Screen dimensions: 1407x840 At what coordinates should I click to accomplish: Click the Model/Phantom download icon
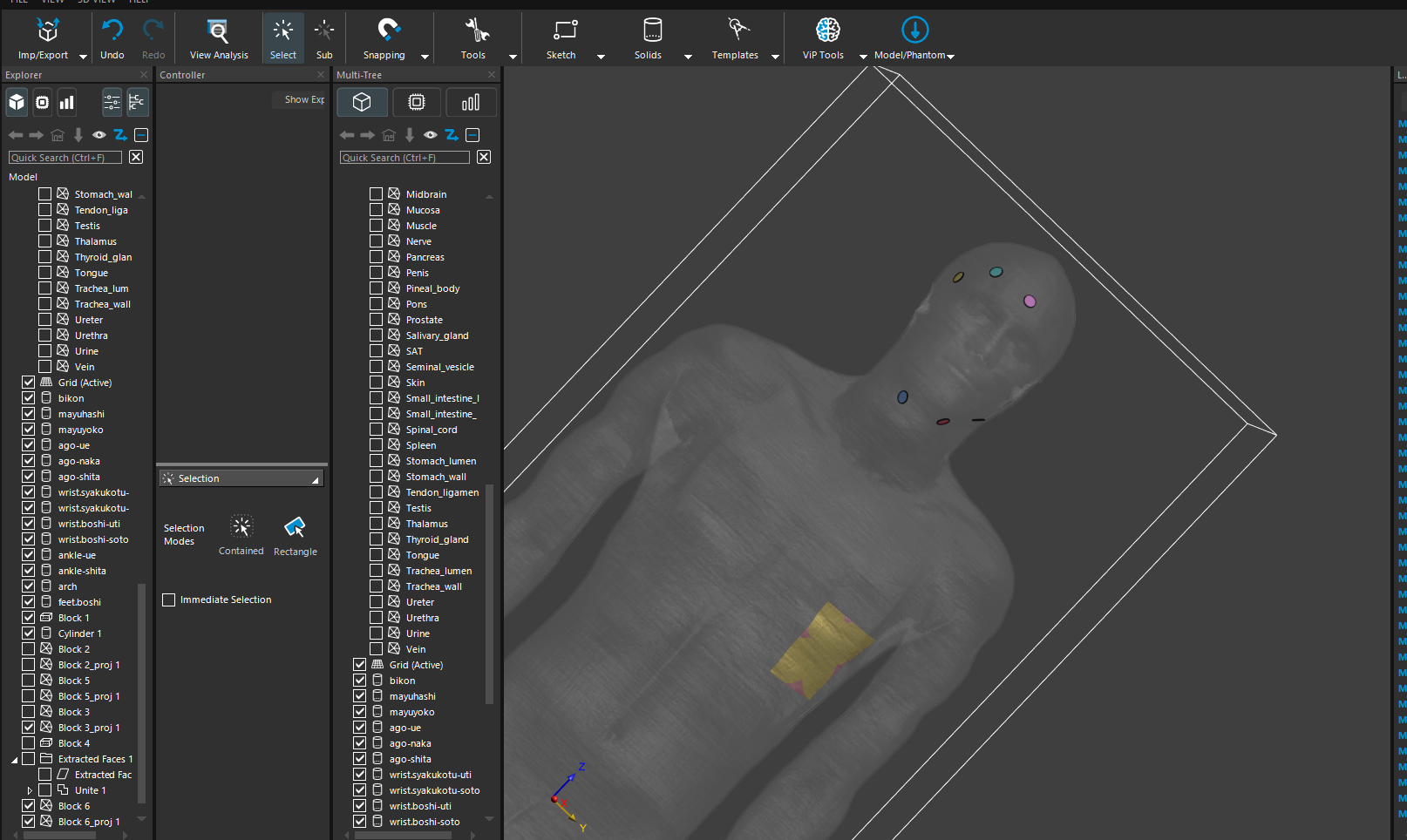[914, 30]
